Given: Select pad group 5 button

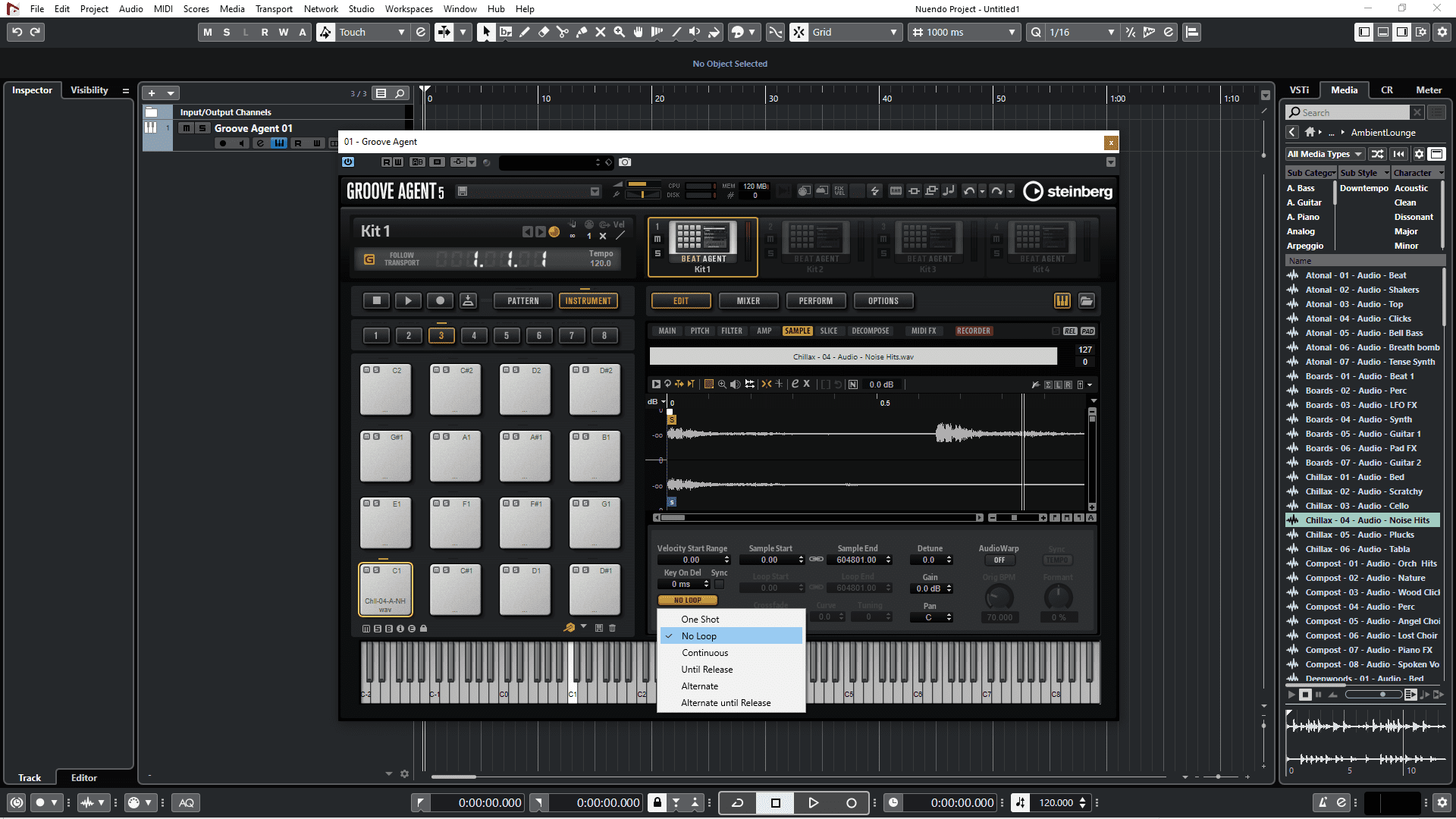Looking at the screenshot, I should click(x=507, y=335).
